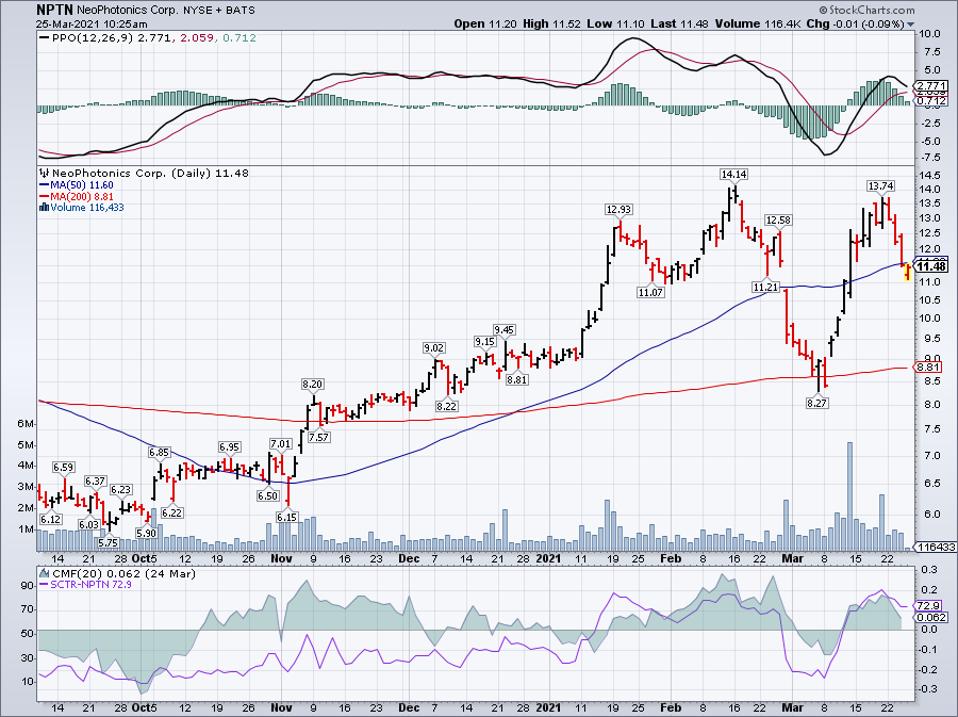958x717 pixels.
Task: Click the 7.57 price label
Action: point(318,437)
